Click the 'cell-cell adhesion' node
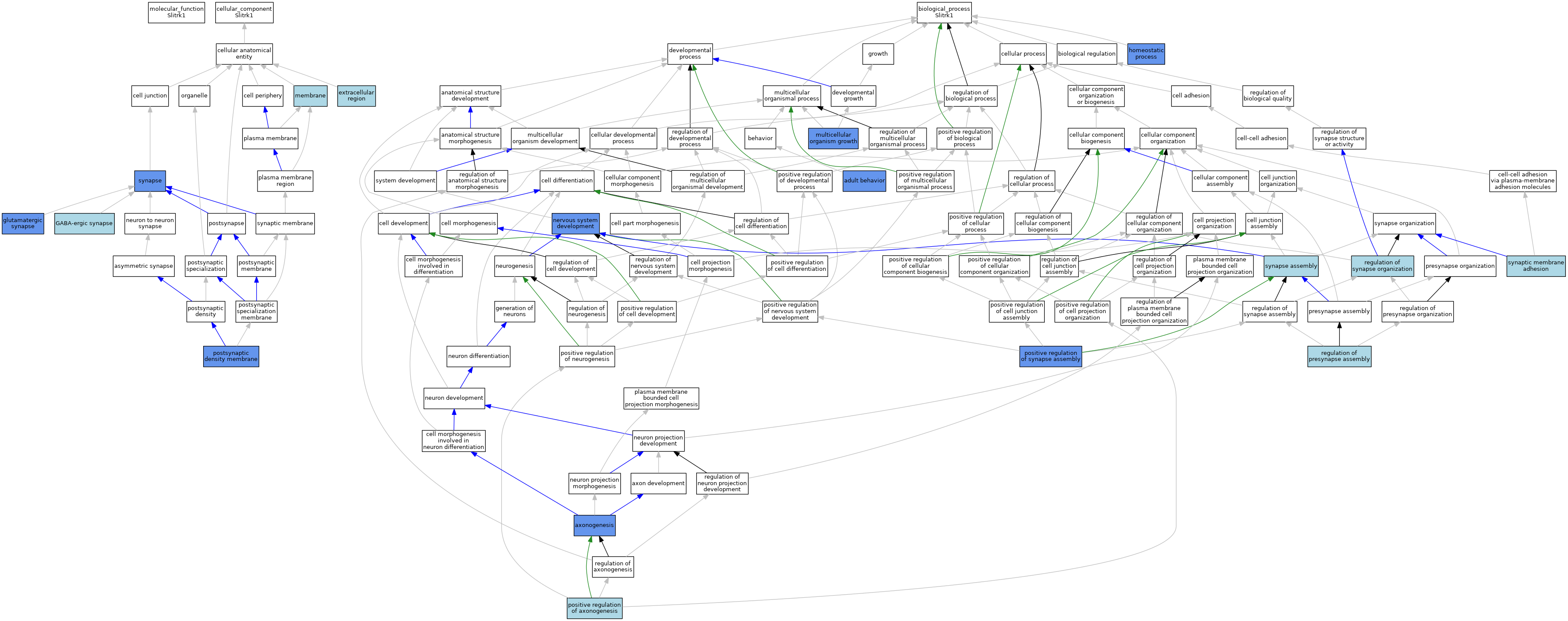The width and height of the screenshot is (1568, 621). tap(1261, 138)
